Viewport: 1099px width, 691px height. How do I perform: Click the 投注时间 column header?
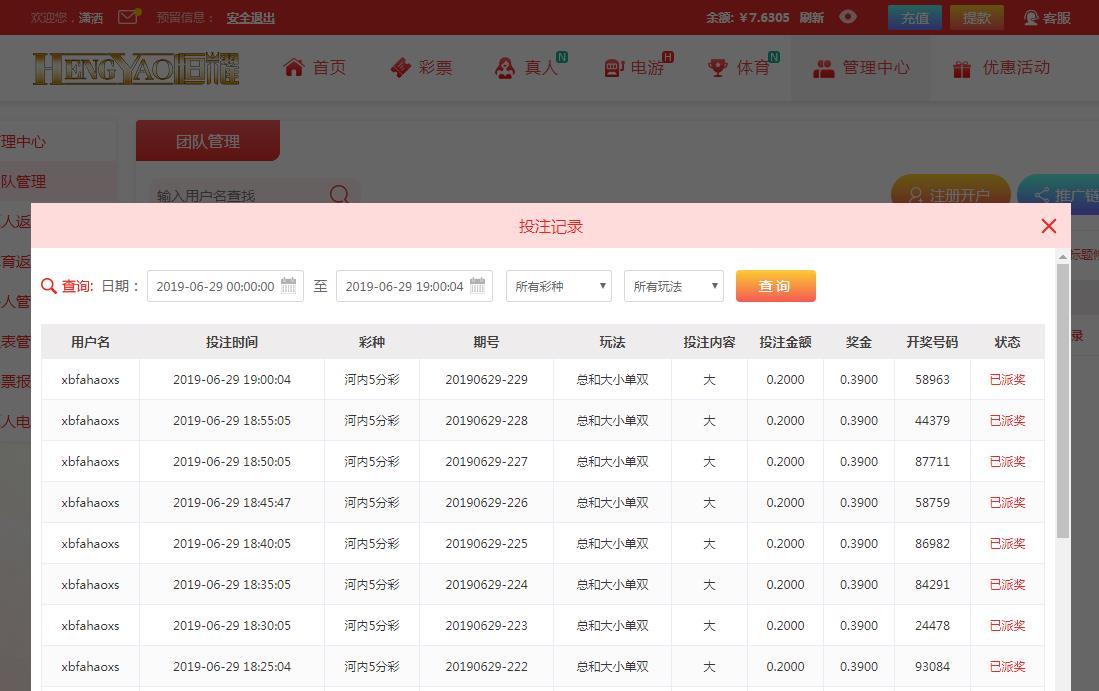232,342
